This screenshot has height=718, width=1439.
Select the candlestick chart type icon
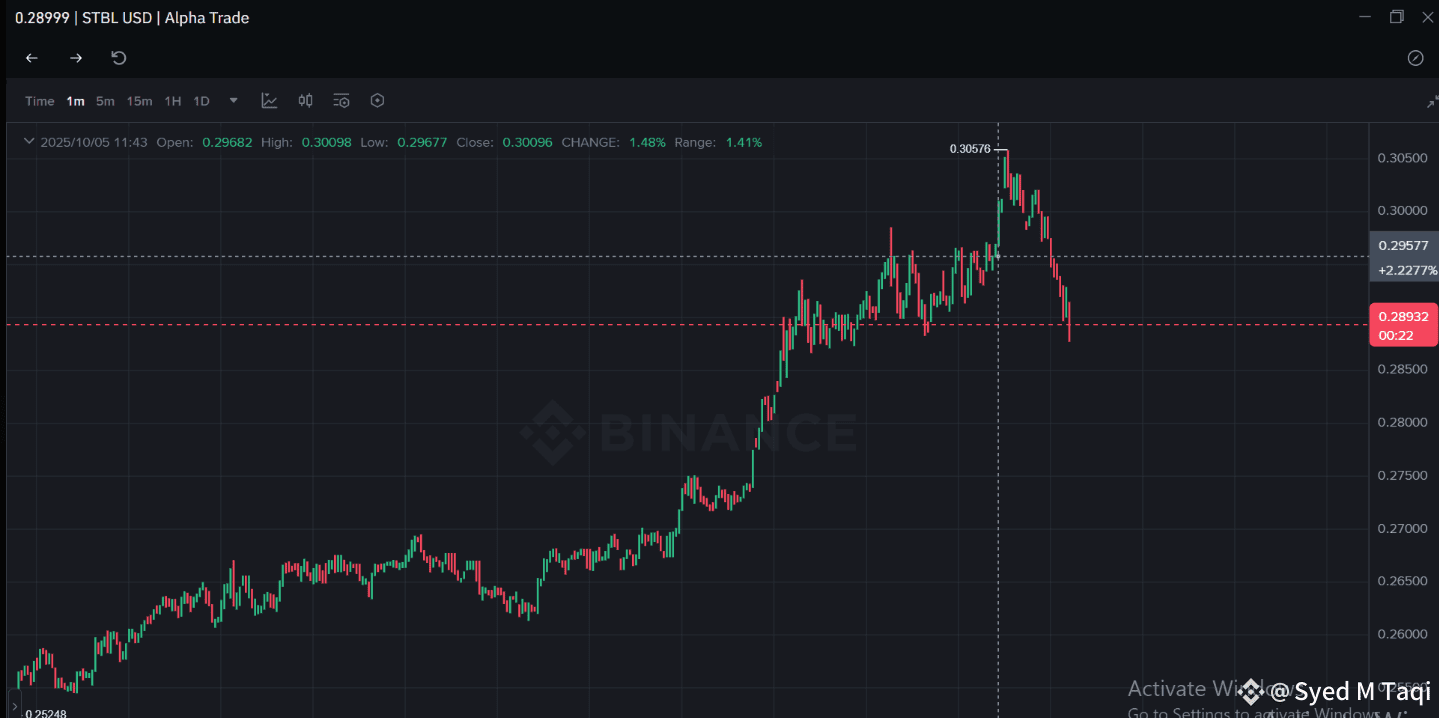(x=305, y=100)
